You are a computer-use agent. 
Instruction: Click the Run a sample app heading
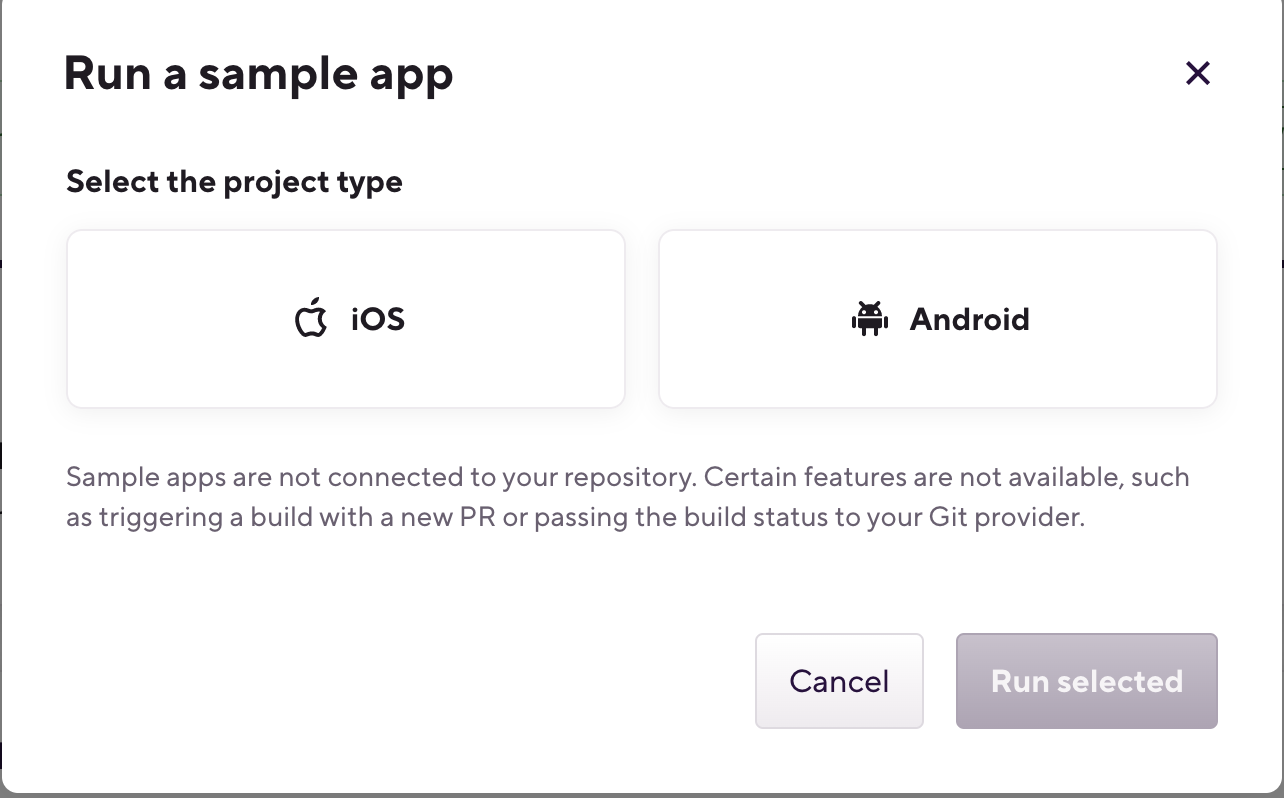pos(258,75)
